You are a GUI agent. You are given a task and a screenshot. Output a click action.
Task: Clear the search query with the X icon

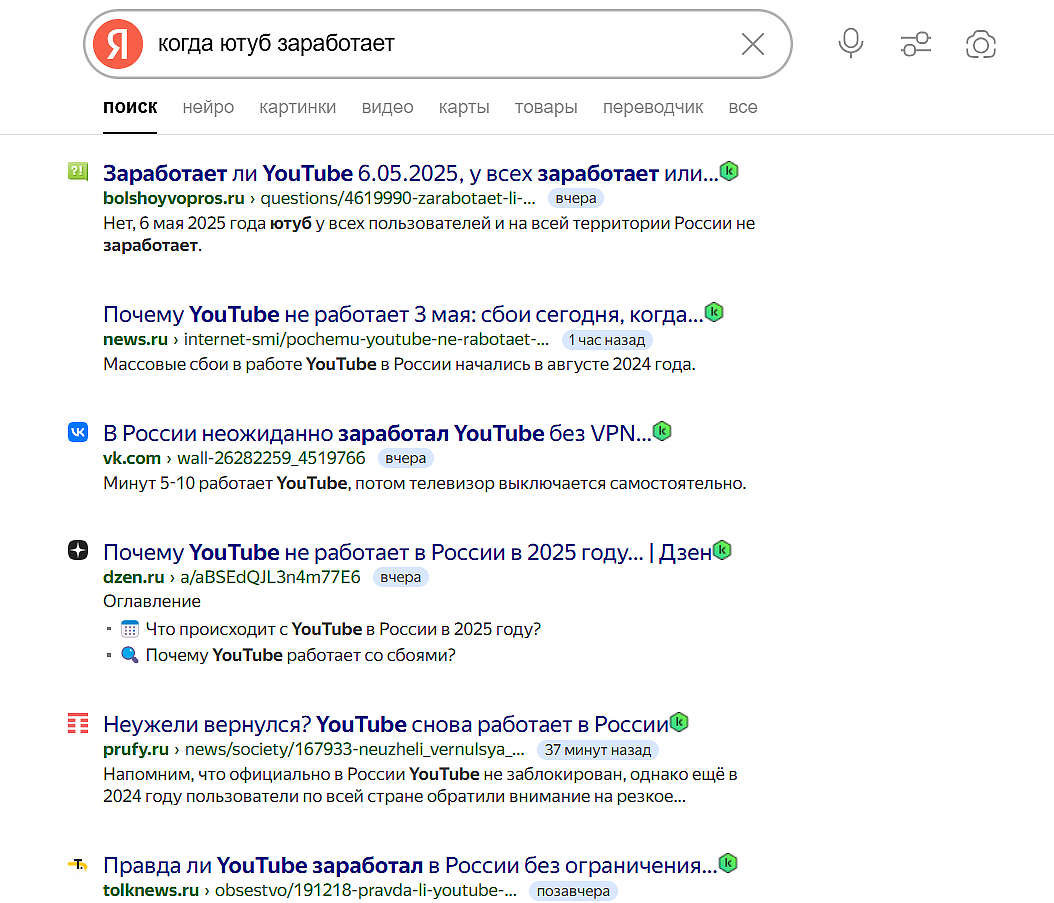point(752,44)
